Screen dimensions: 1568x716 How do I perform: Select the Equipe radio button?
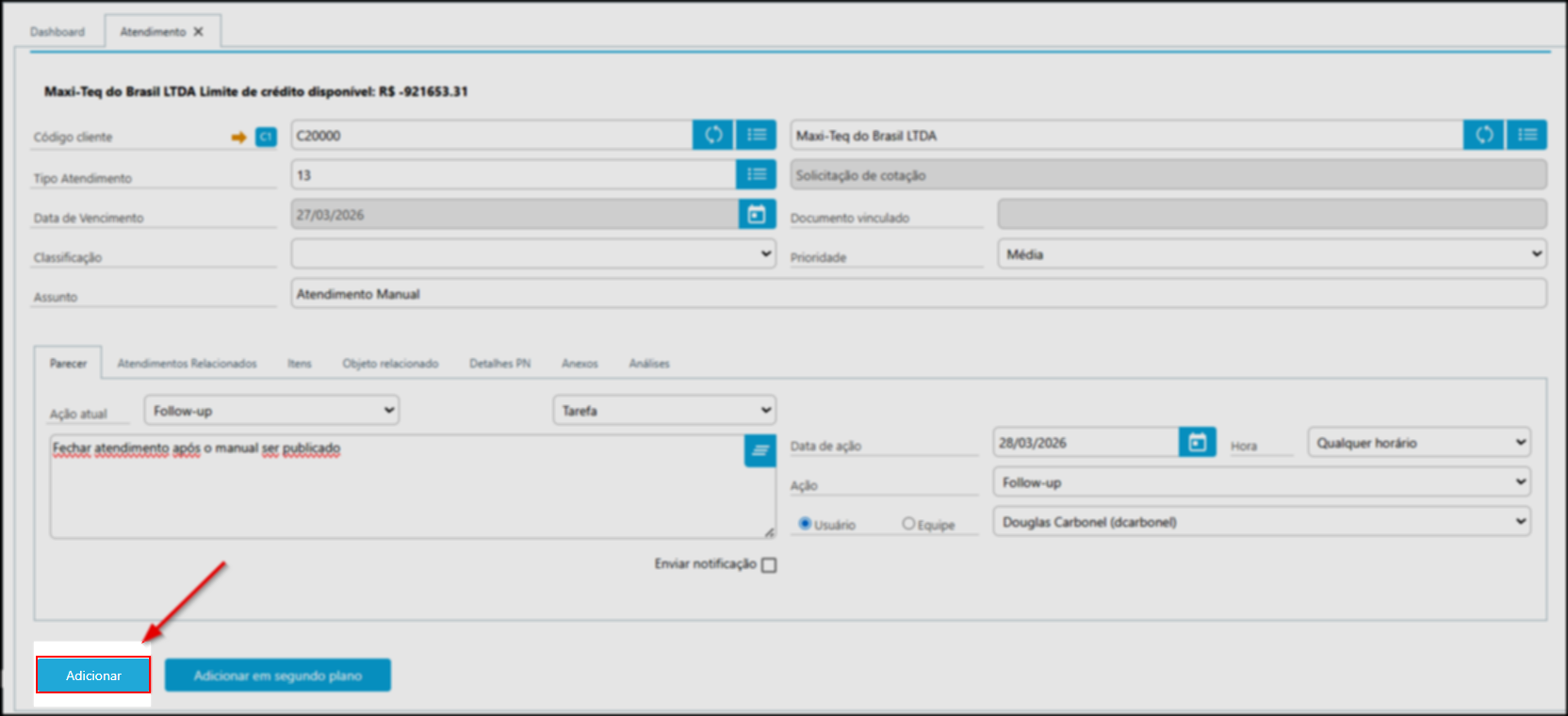coord(908,524)
